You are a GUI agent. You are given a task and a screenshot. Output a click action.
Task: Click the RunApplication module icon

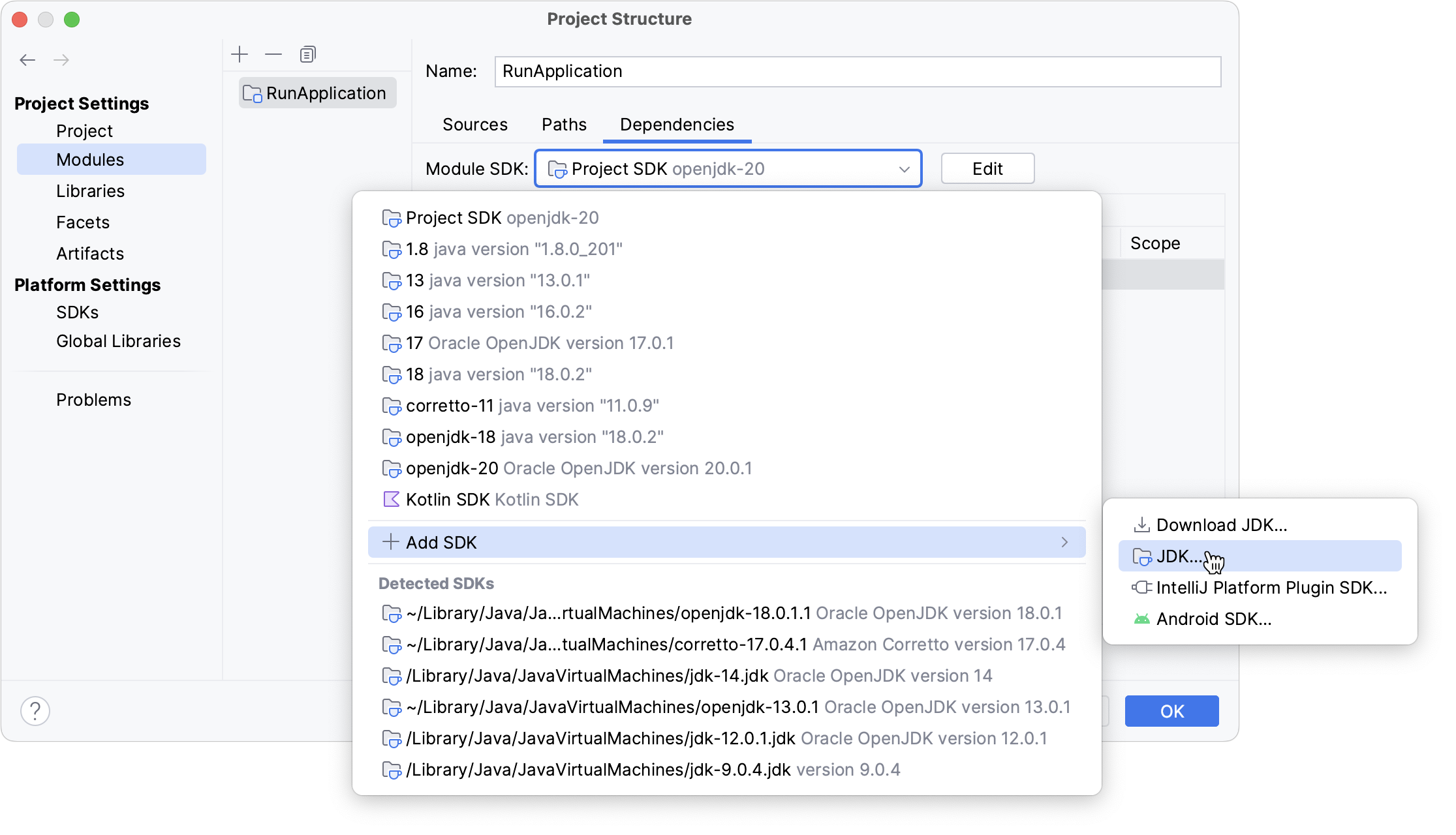[250, 92]
